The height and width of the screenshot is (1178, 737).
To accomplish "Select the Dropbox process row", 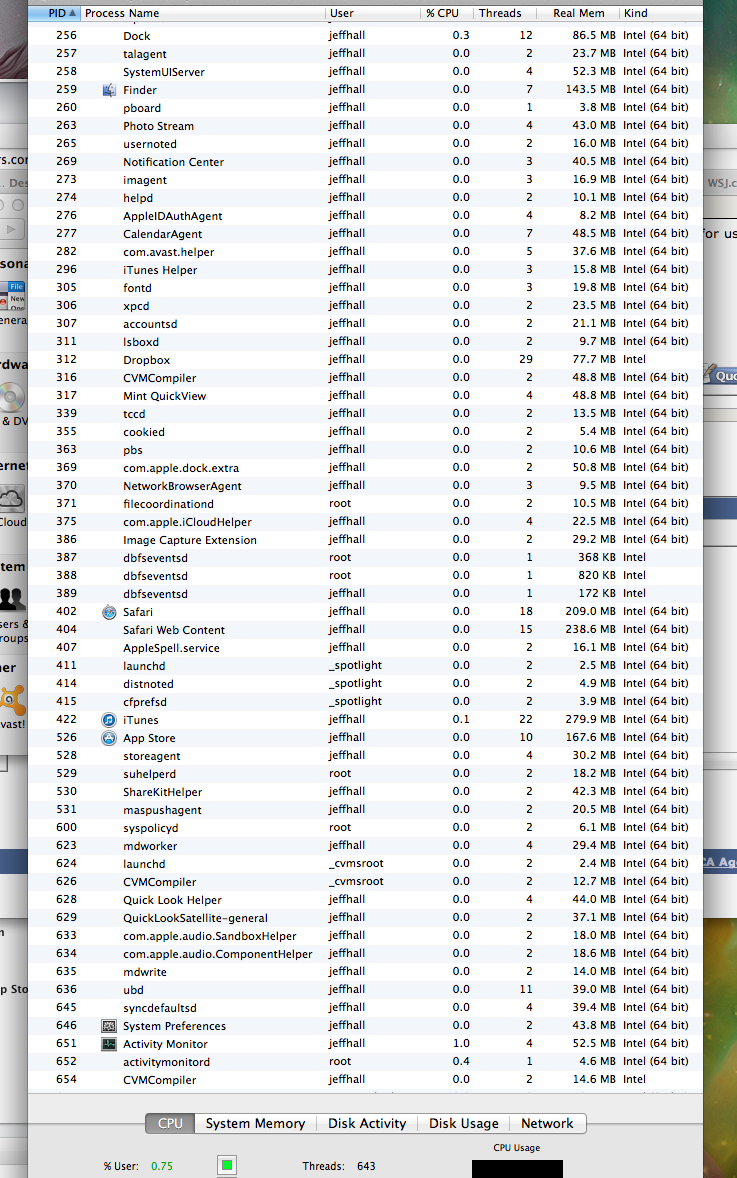I will [365, 361].
